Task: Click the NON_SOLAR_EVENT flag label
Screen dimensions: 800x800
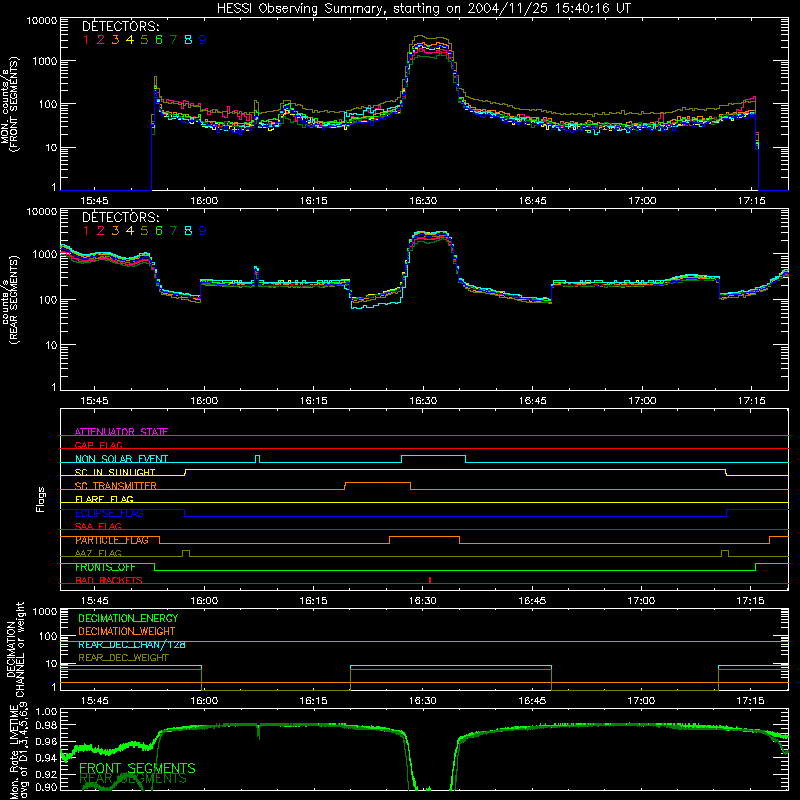Action: pos(121,459)
